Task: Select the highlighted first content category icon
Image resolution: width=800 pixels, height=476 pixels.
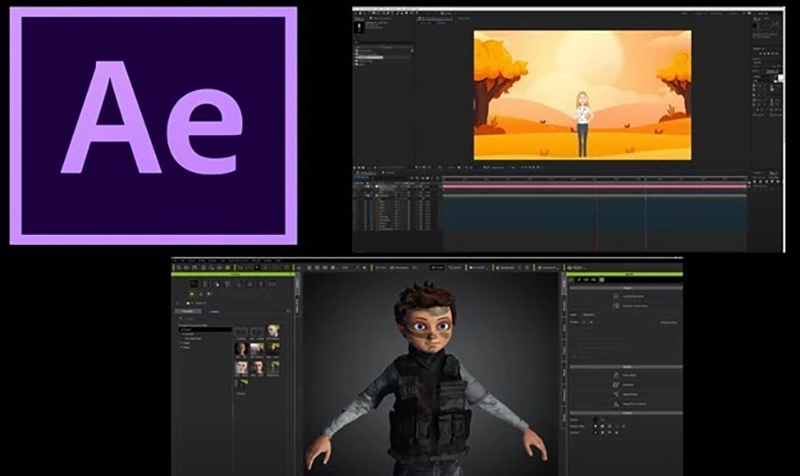Action: point(193,284)
